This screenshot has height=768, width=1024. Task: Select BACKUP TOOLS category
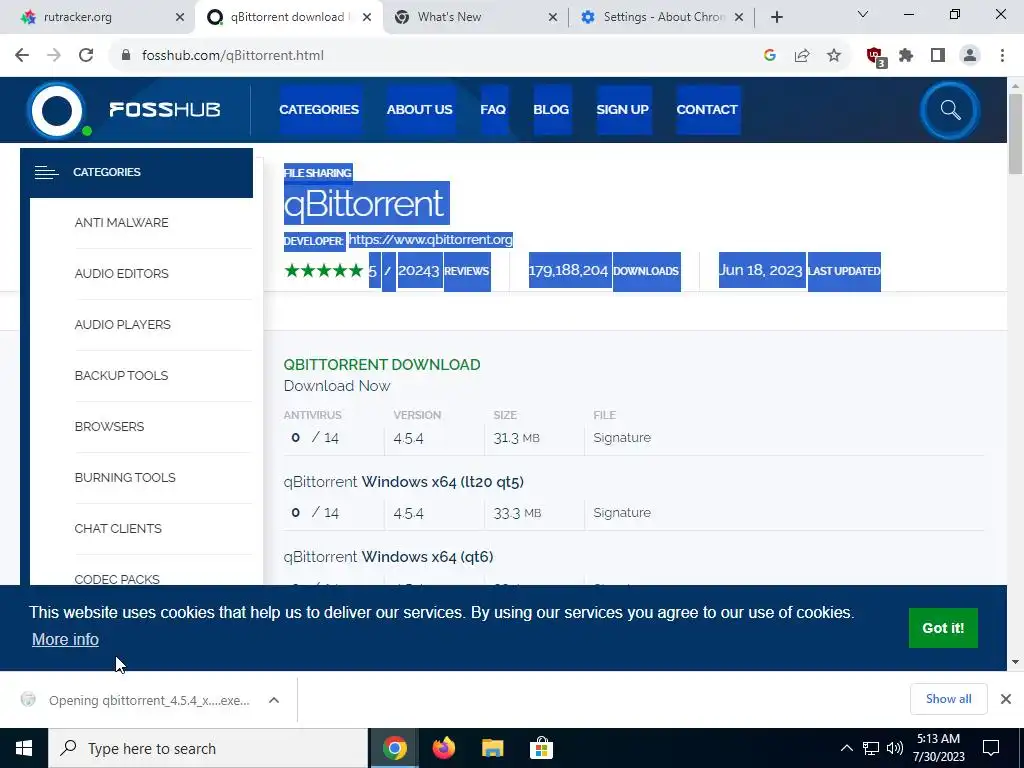121,376
